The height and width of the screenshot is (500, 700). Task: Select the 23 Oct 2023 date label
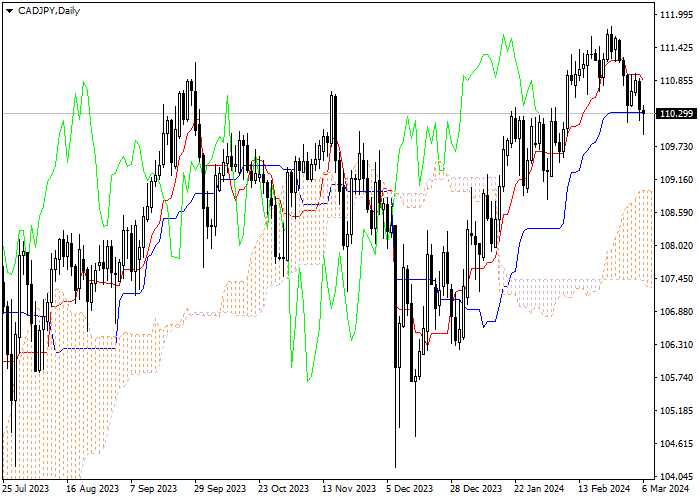283,488
